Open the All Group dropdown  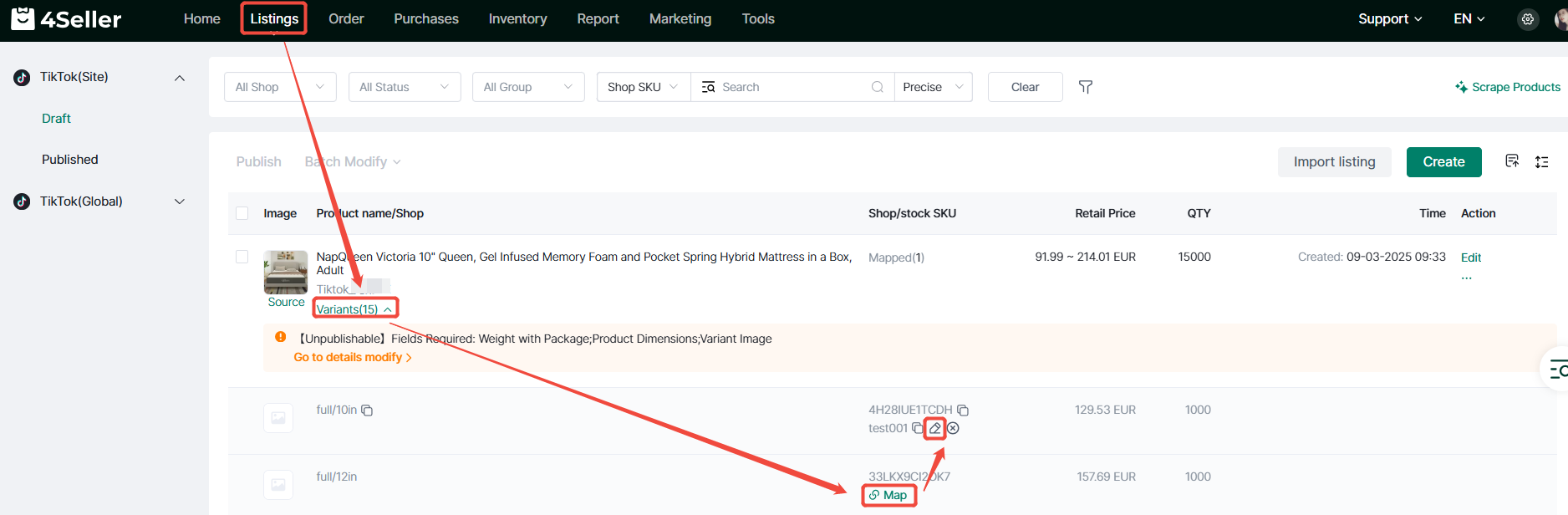(x=528, y=87)
